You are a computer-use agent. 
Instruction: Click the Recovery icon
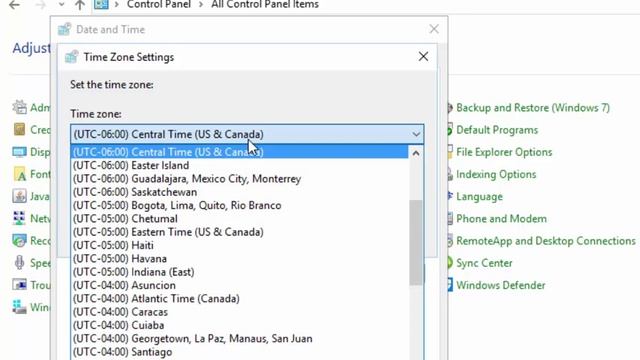pyautogui.click(x=19, y=241)
